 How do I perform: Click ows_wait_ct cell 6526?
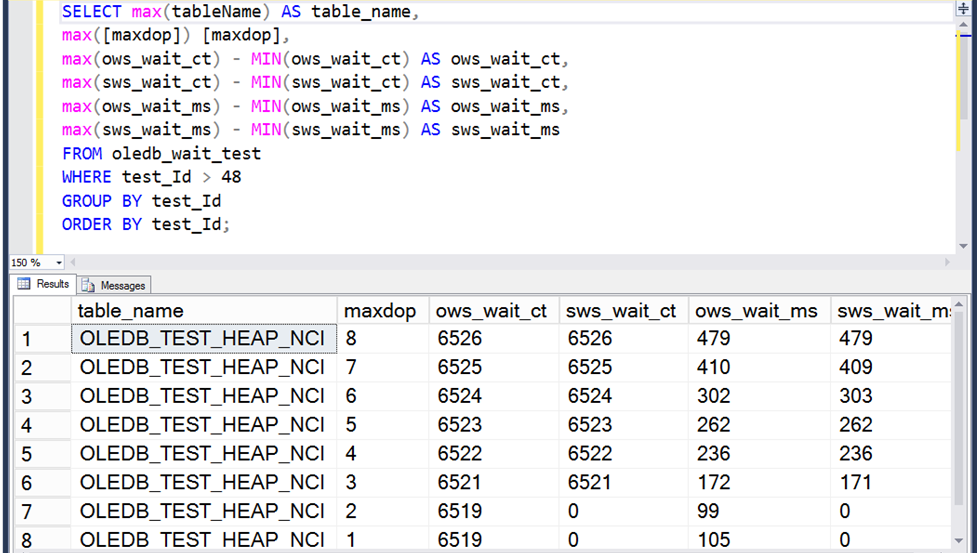pos(493,338)
